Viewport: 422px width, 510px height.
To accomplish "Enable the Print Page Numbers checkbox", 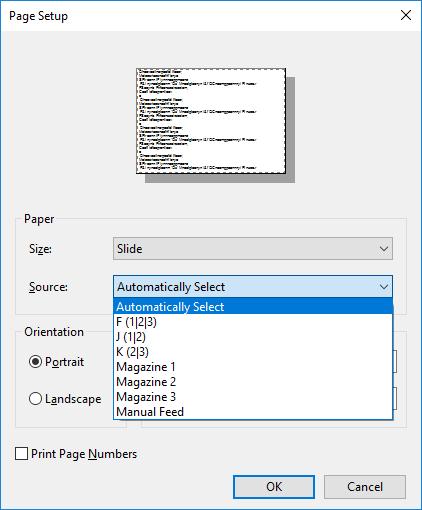I will 21,454.
